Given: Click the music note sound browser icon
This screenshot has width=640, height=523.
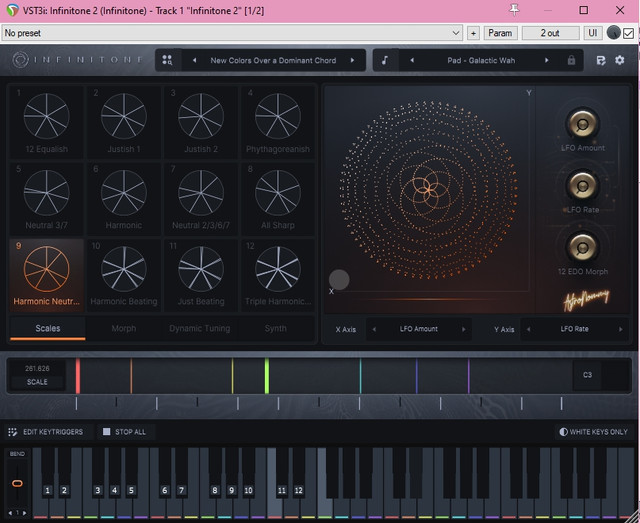Looking at the screenshot, I should [x=385, y=60].
